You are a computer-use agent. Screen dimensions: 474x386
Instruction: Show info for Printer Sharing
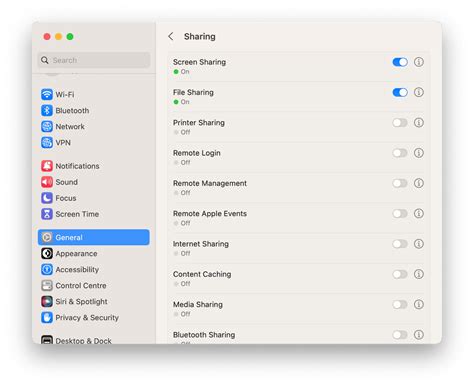point(419,123)
